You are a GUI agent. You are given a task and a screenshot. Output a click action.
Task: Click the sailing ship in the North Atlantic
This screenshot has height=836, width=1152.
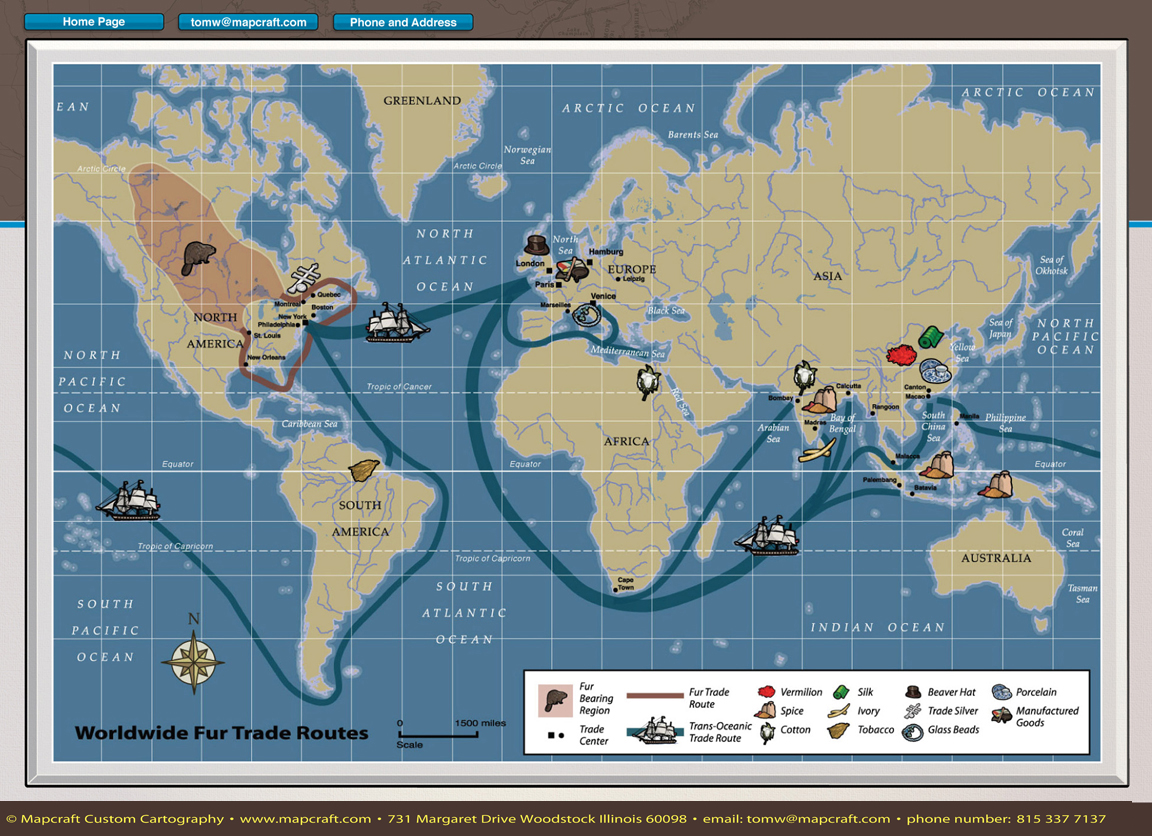point(397,322)
